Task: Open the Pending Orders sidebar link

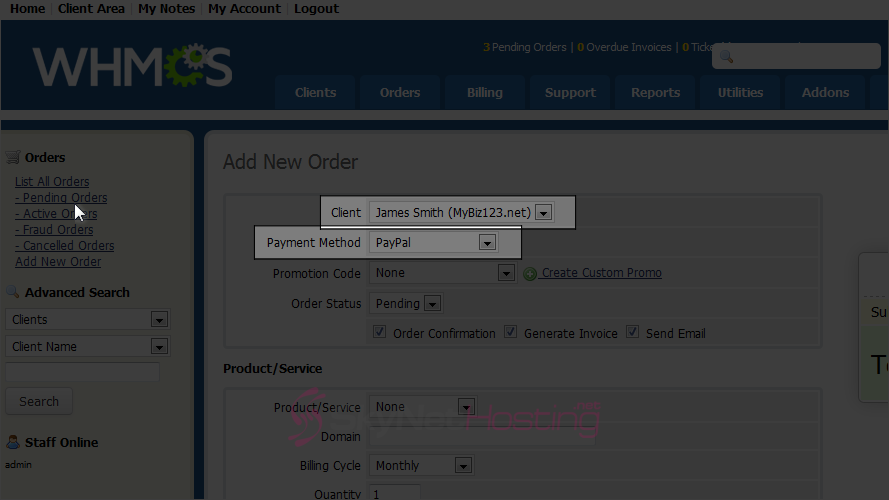Action: (x=61, y=197)
